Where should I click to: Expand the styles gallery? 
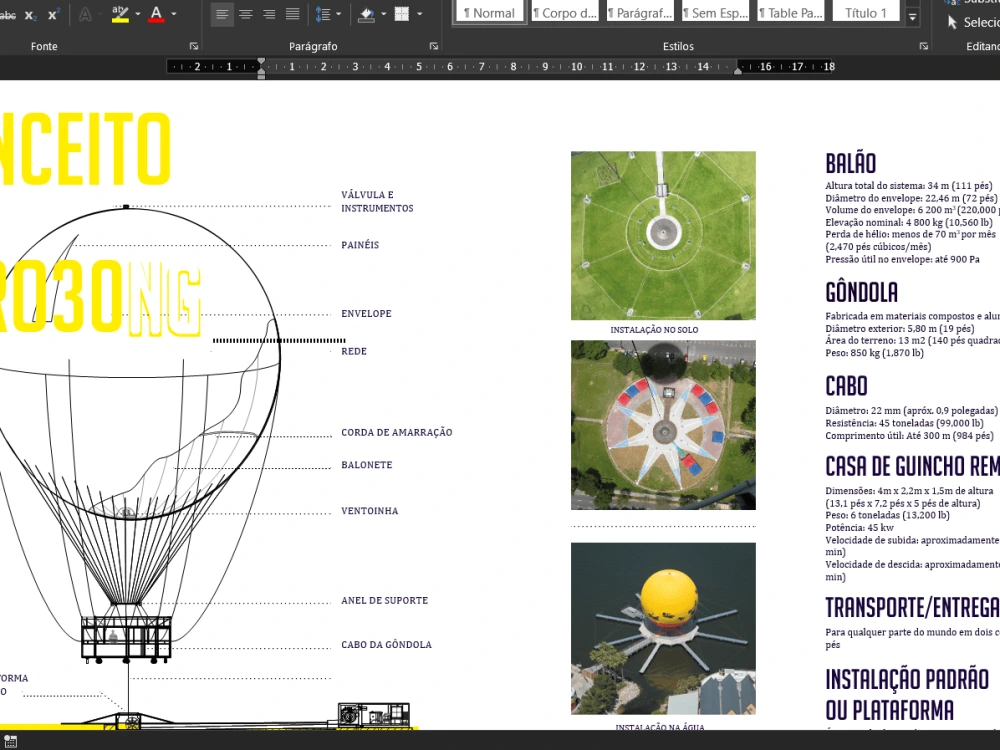click(x=913, y=18)
